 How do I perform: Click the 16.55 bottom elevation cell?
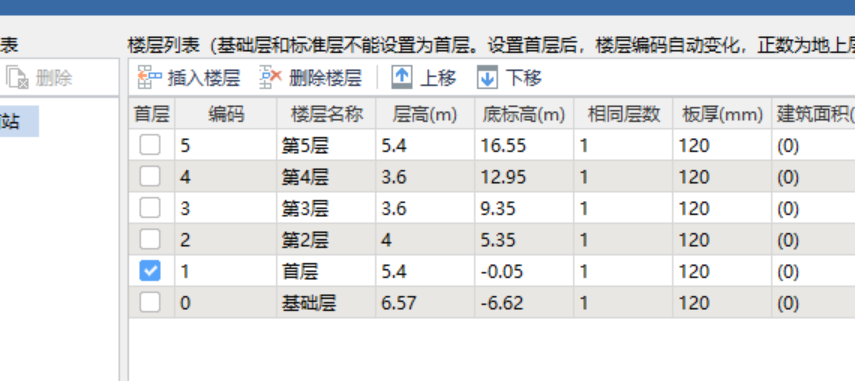[524, 146]
